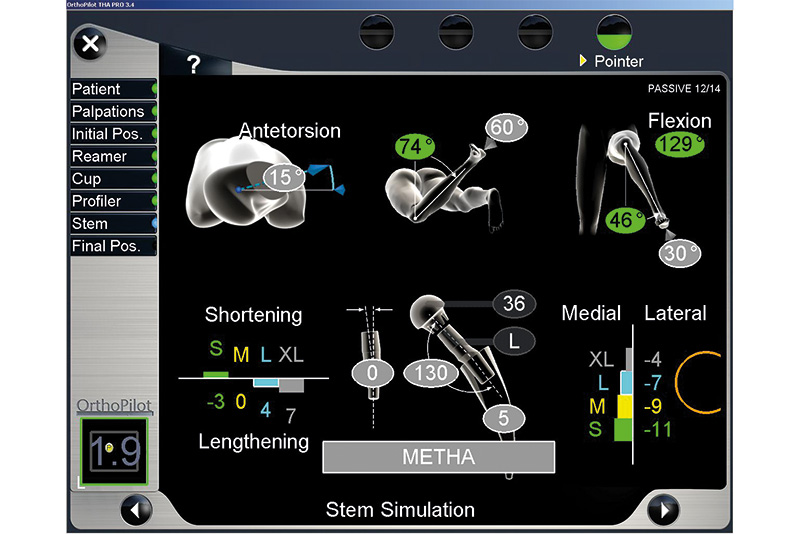This screenshot has width=800, height=534.
Task: Select the Stem step
Action: pos(113,224)
